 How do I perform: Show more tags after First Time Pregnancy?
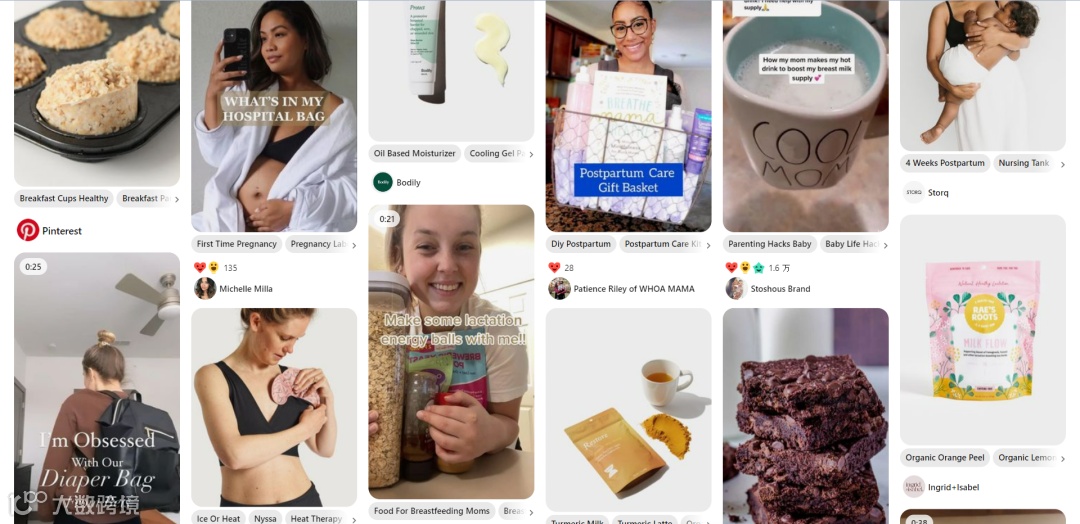click(354, 244)
